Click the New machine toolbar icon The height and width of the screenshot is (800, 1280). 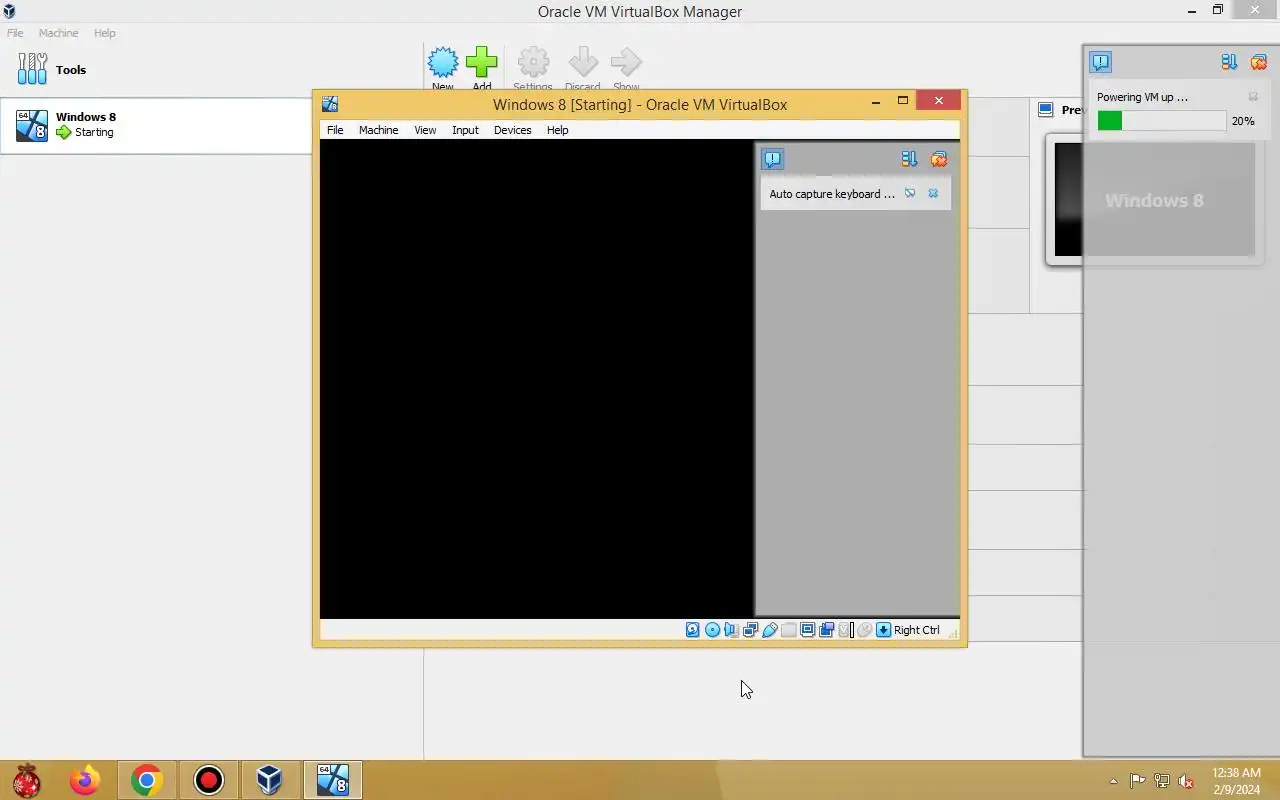[443, 64]
